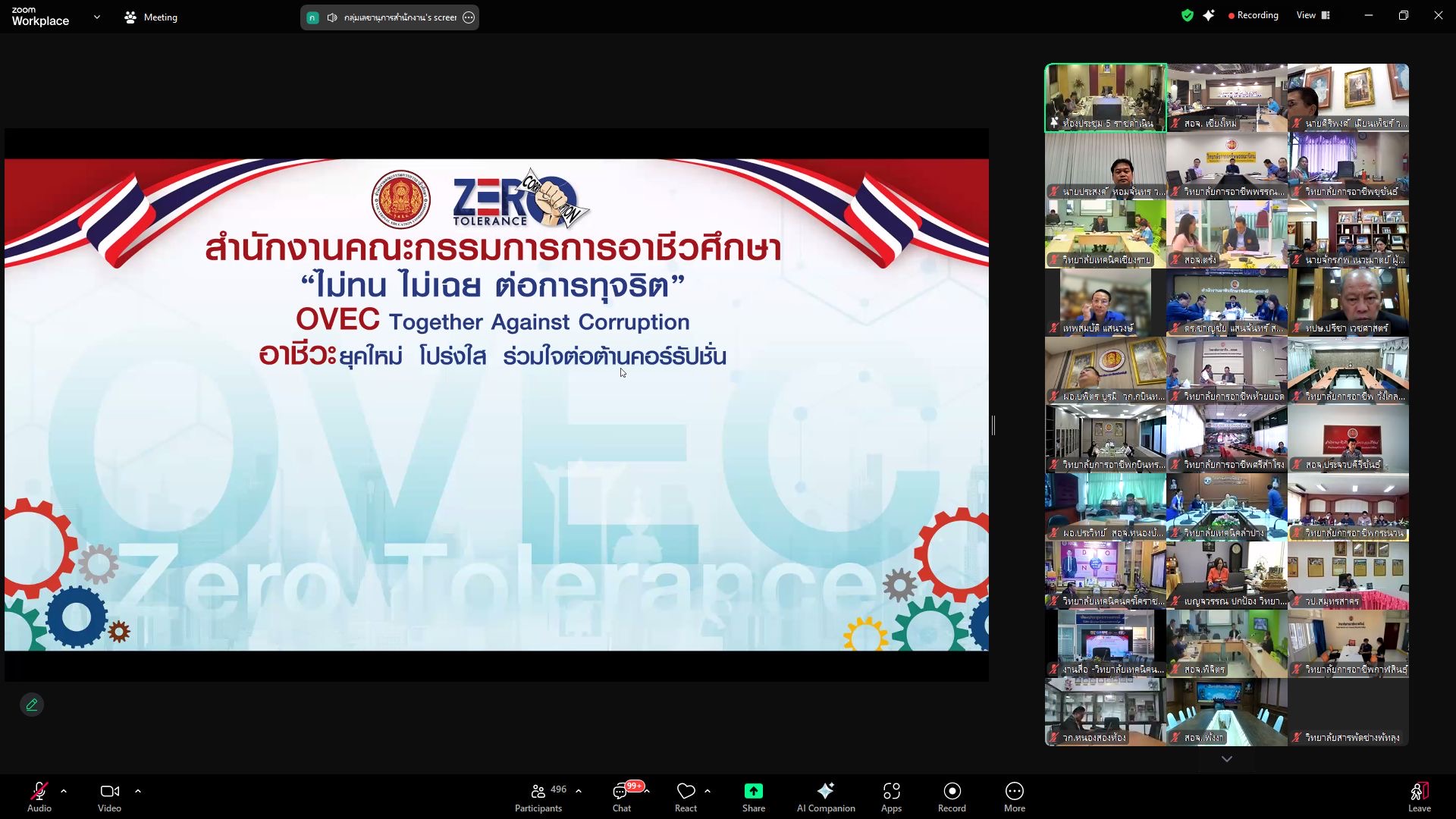Click the muted mic icon on สอจ.พิจิตร
1456x819 pixels.
[1175, 669]
